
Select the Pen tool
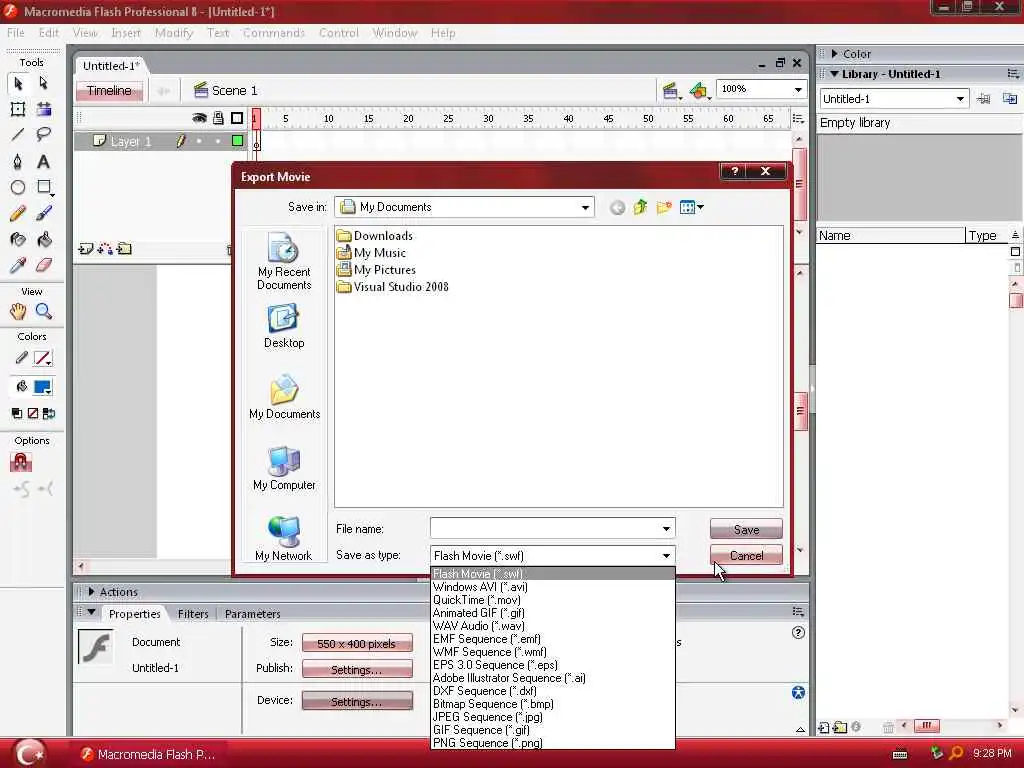click(18, 161)
